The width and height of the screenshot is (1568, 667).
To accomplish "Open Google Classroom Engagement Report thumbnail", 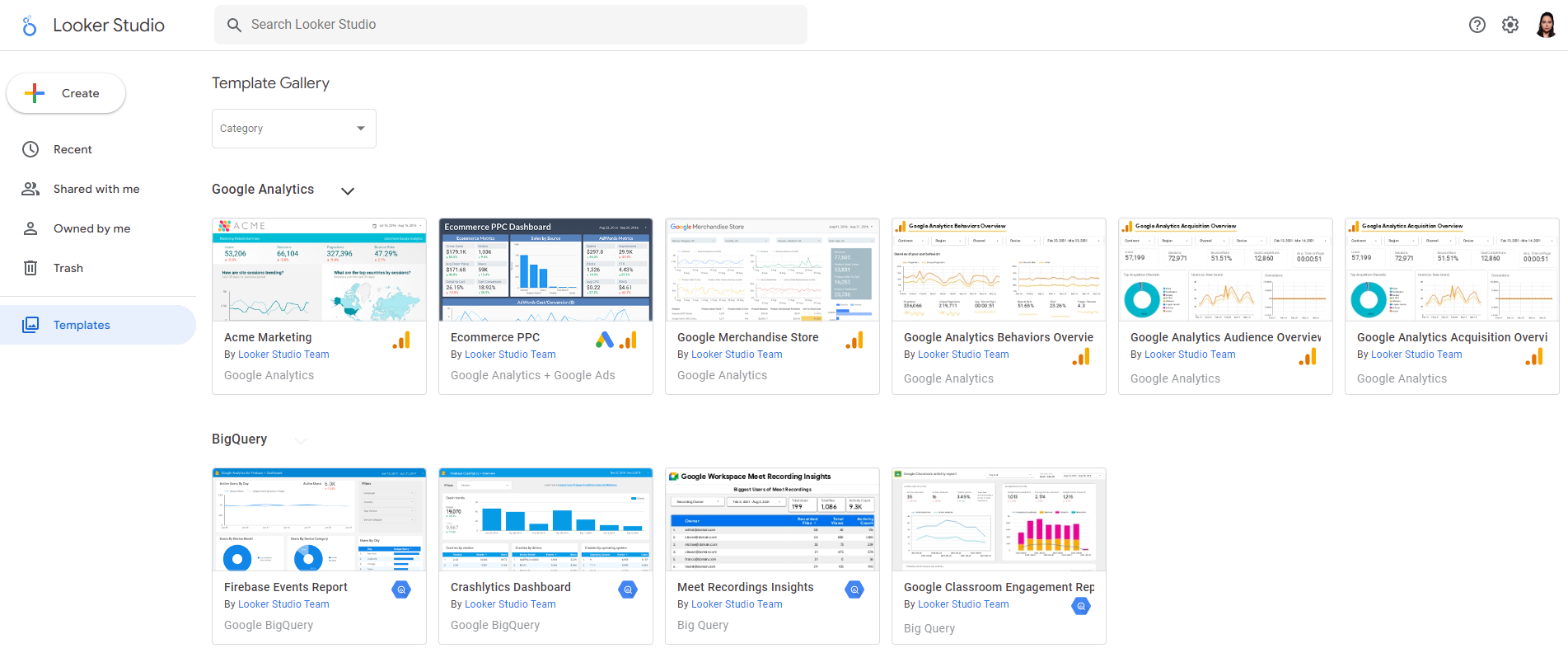I will coord(999,519).
